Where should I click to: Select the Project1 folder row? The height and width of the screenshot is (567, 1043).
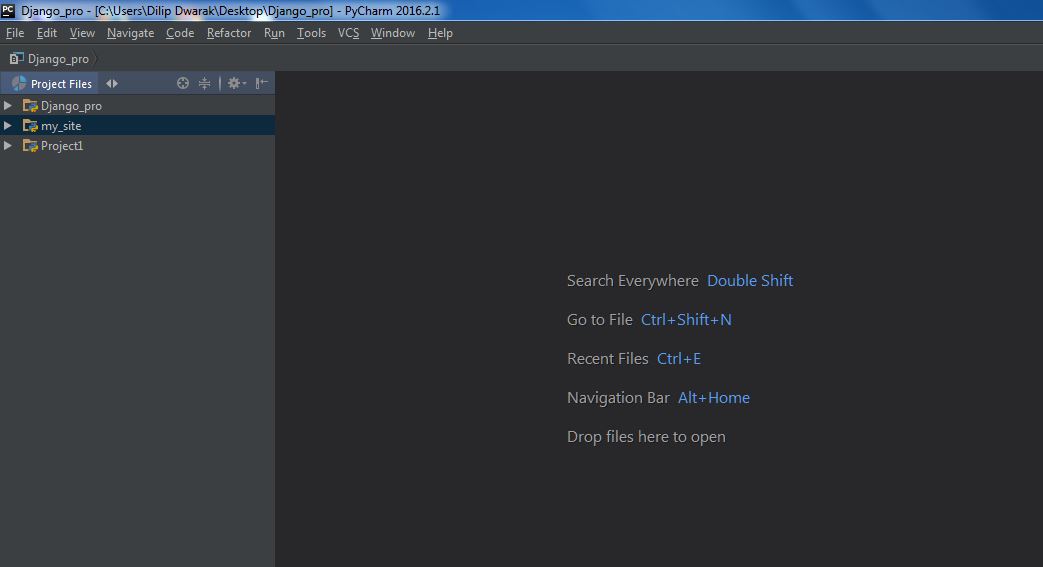click(x=137, y=145)
